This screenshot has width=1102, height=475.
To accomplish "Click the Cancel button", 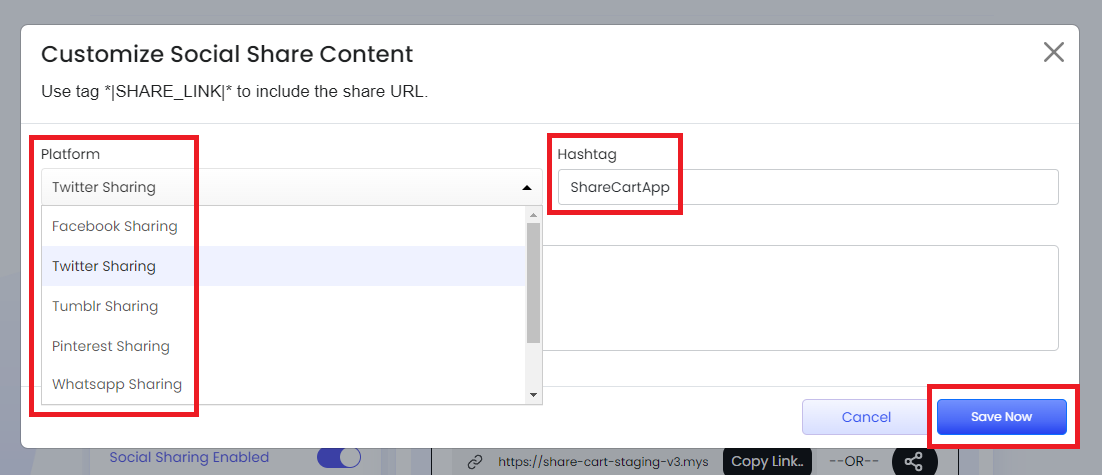I will 867,417.
